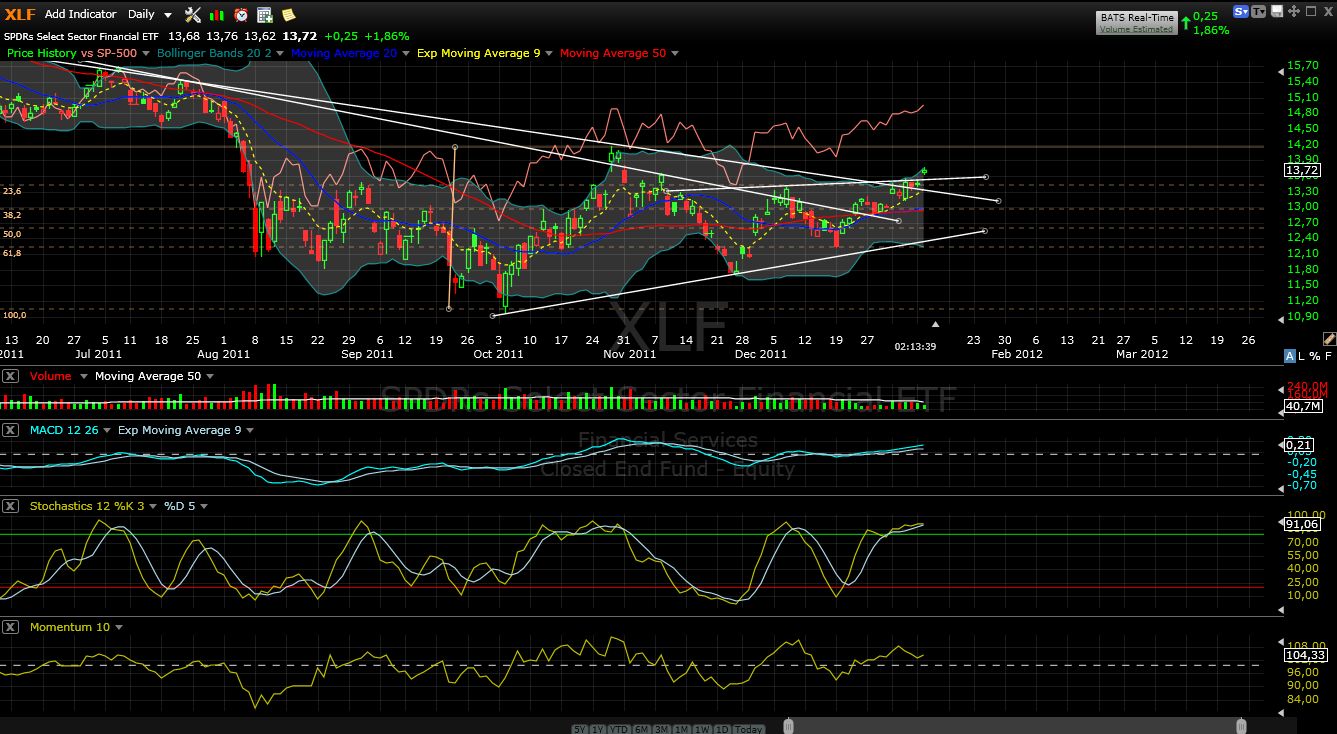Click the candlestick chart style icon

tap(217, 15)
